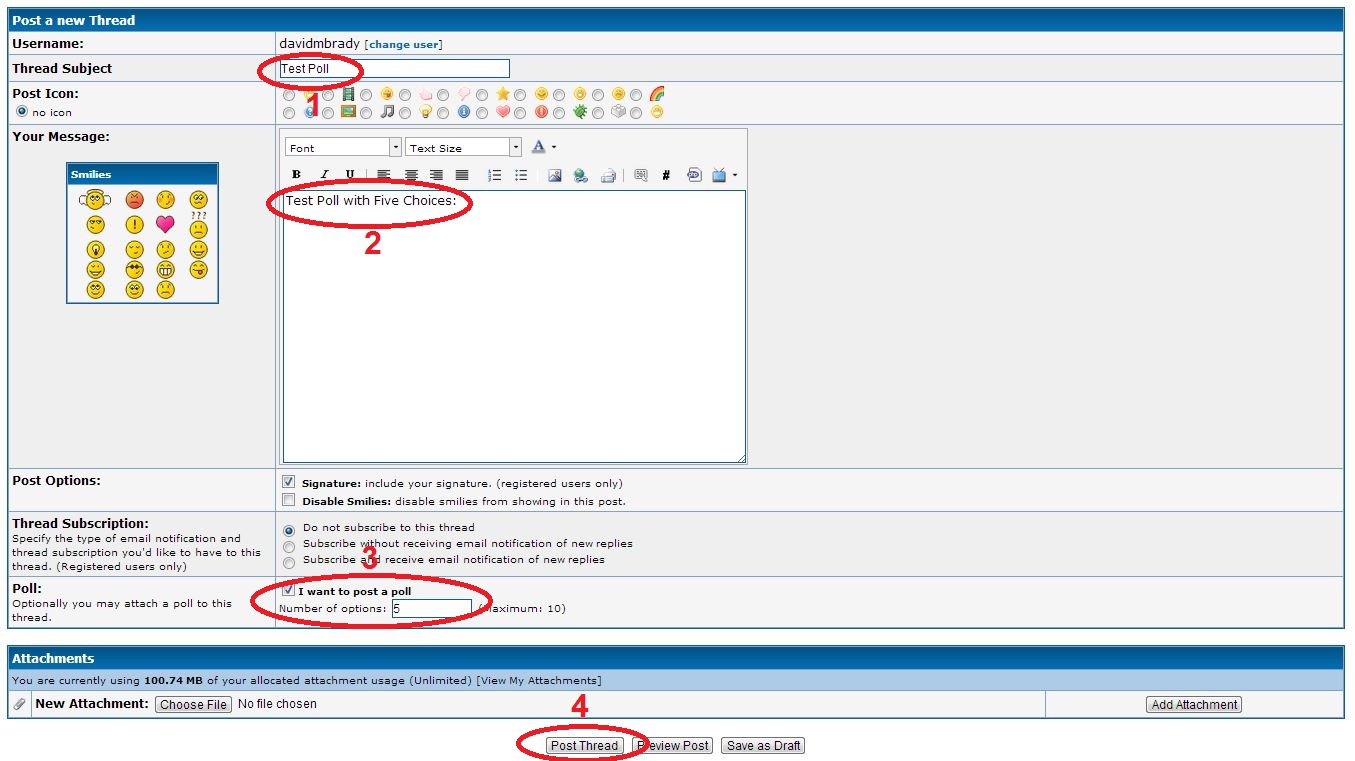Viewport: 1355px width, 761px height.
Task: Insert a numbered list
Action: click(494, 175)
